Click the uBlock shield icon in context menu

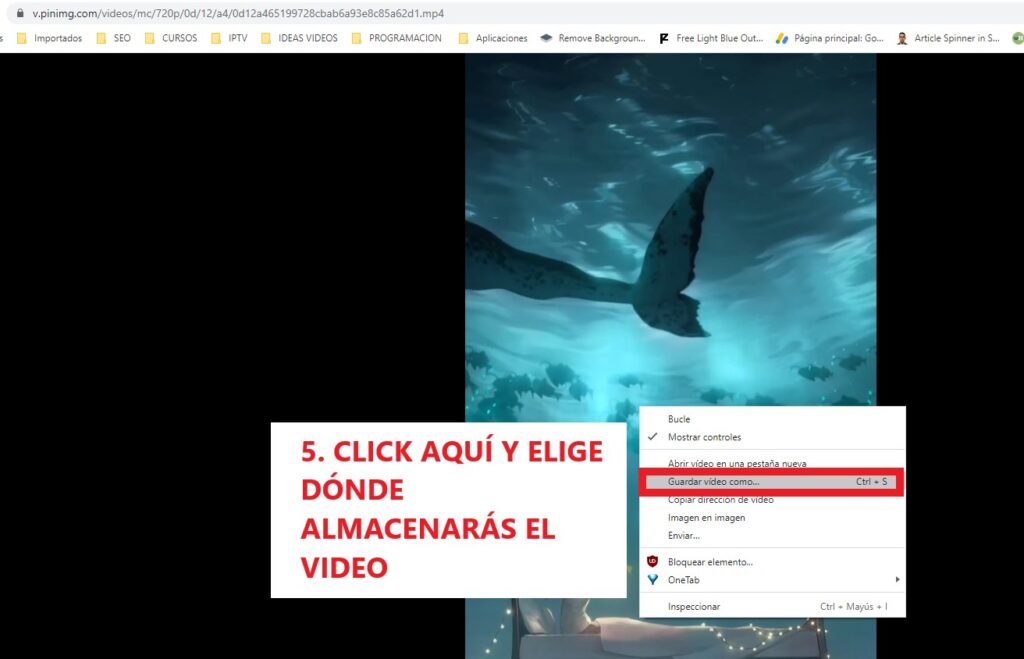point(653,562)
